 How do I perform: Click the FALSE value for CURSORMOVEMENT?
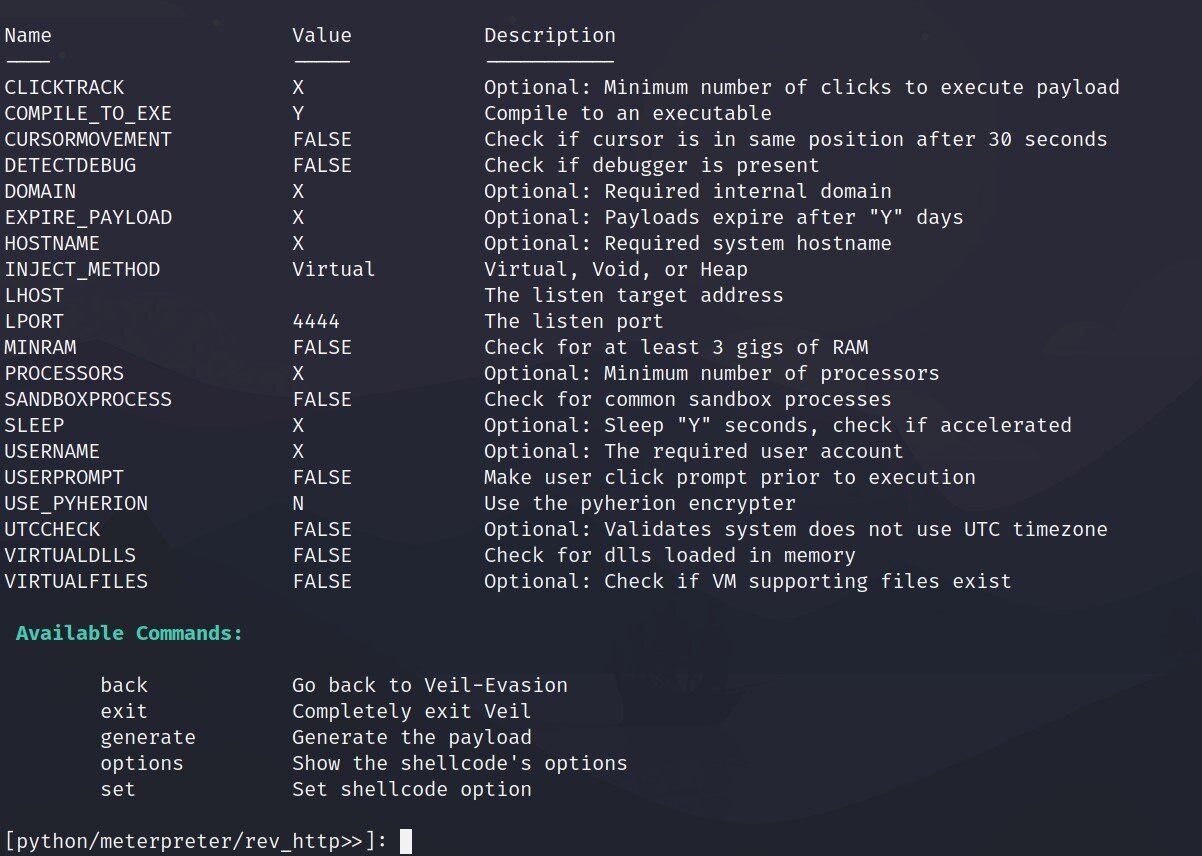pyautogui.click(x=322, y=139)
